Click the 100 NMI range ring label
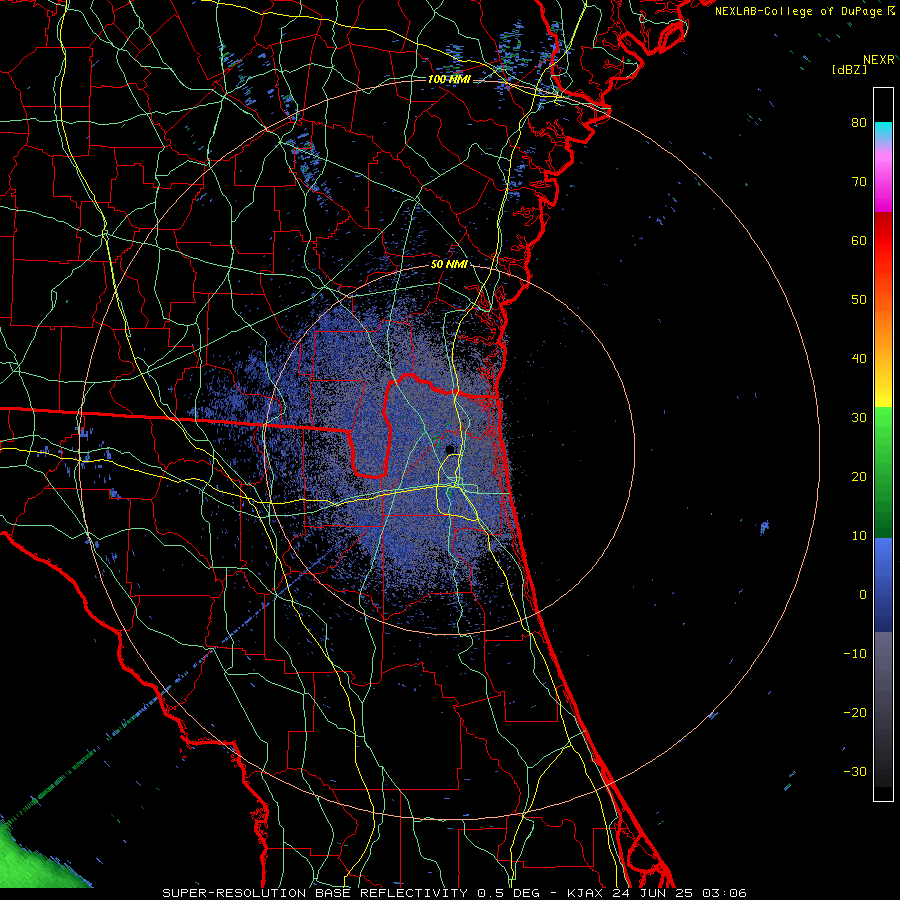The width and height of the screenshot is (900, 900). click(x=449, y=79)
